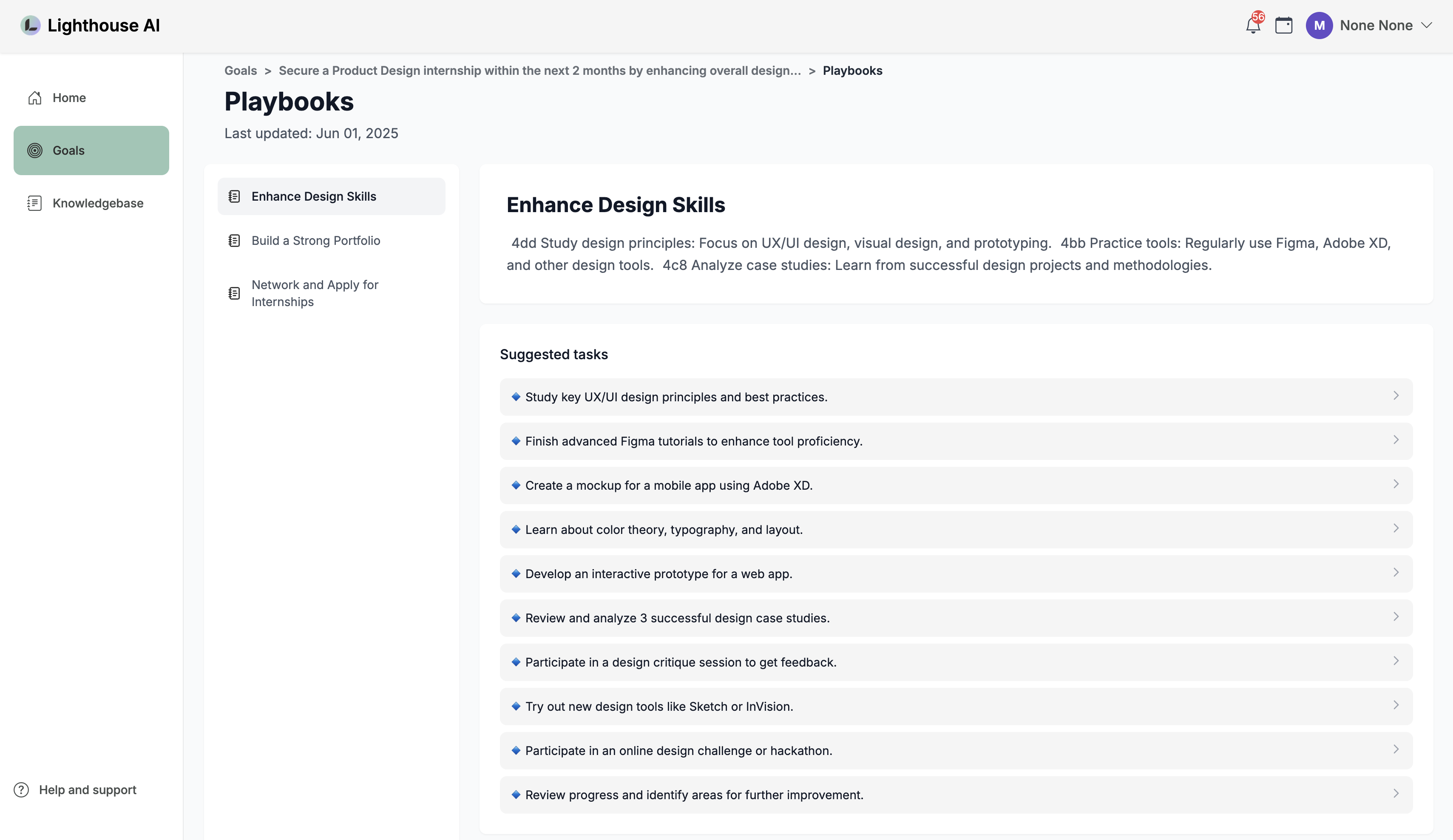1453x840 pixels.
Task: Open the calendar icon in header
Action: [x=1283, y=26]
